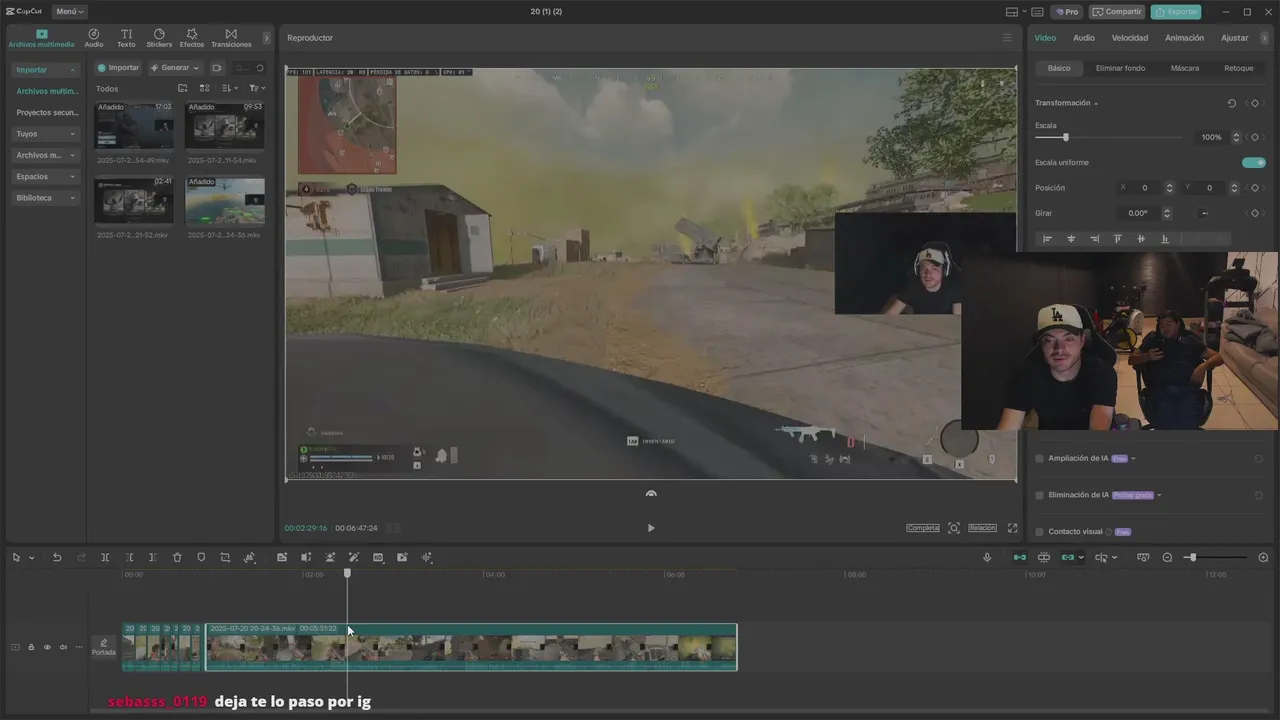Click the new folder icon
1280x720 pixels.
182,88
